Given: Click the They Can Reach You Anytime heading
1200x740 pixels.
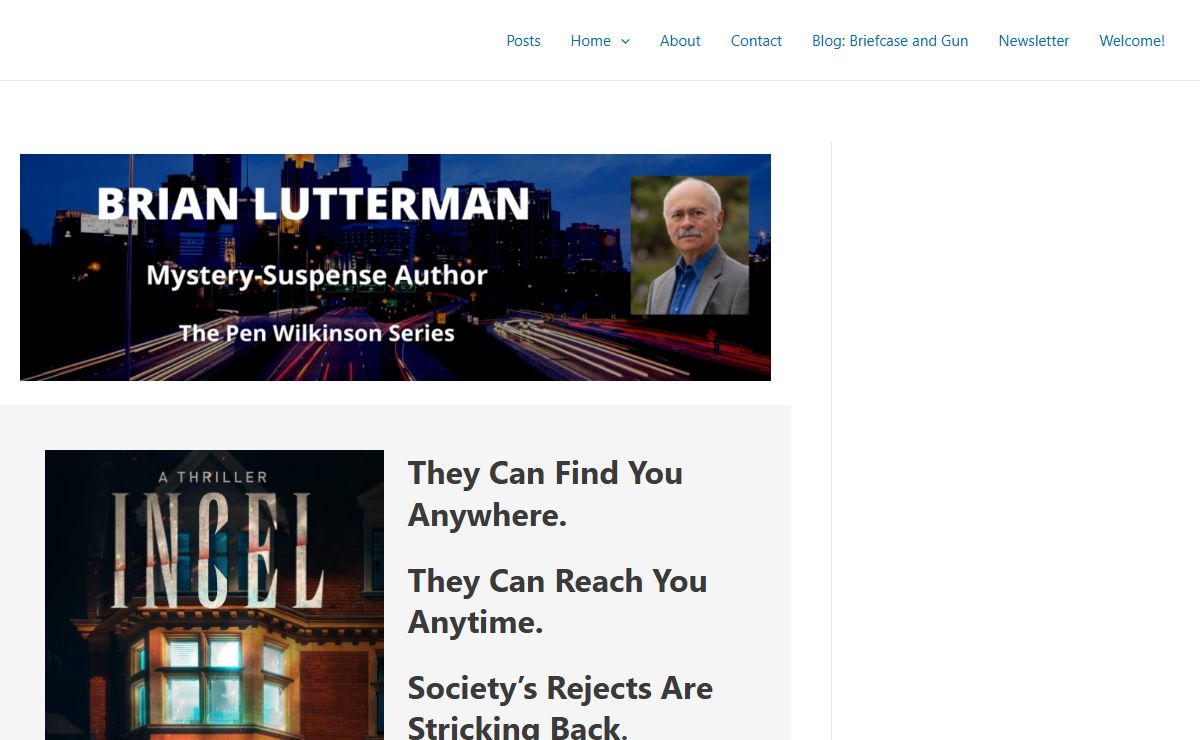Looking at the screenshot, I should [557, 601].
